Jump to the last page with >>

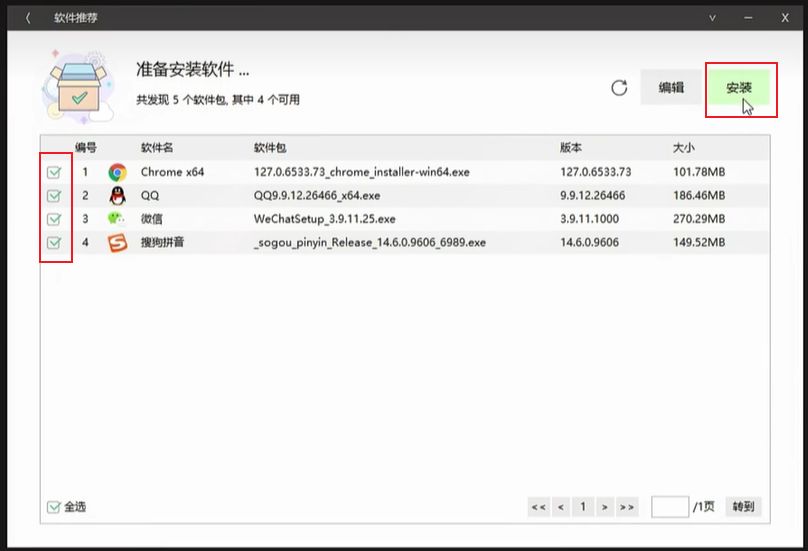click(x=627, y=507)
